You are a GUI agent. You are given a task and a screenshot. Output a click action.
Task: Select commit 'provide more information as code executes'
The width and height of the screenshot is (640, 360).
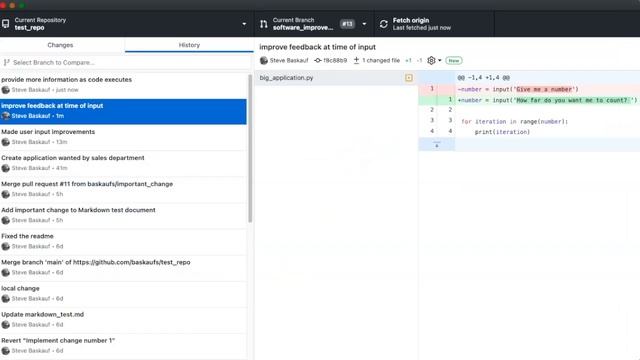[x=123, y=84]
